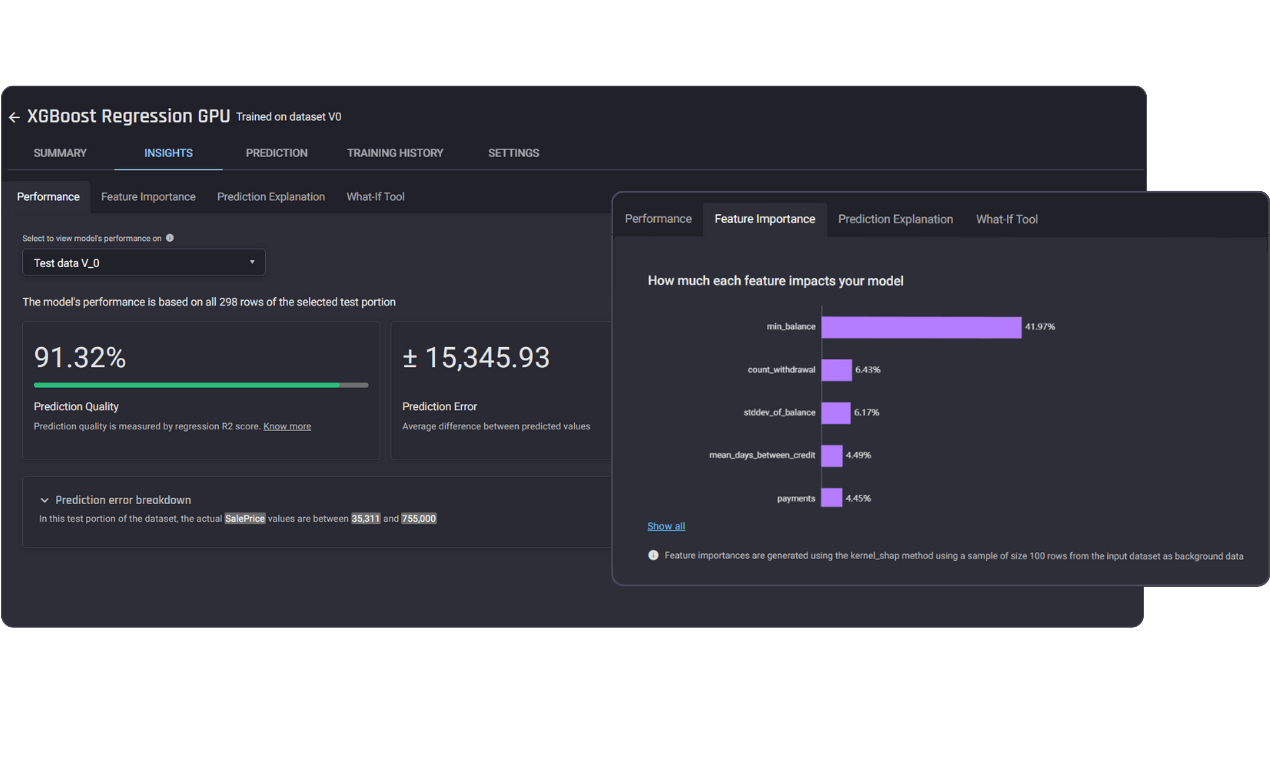Click the info icon beside feature importances note

pyautogui.click(x=653, y=555)
